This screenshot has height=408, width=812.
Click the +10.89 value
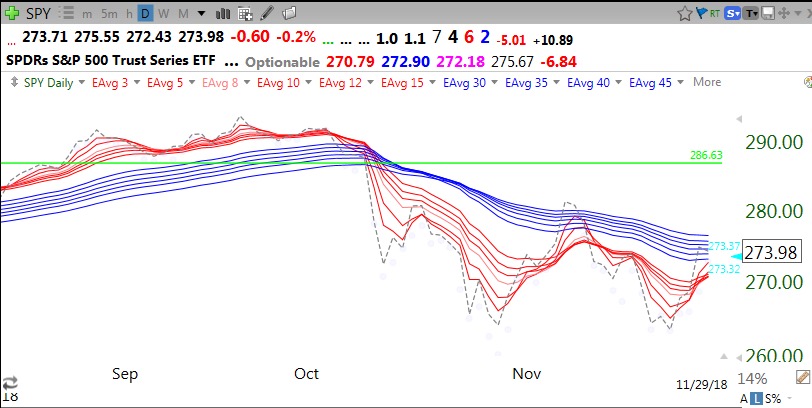553,40
